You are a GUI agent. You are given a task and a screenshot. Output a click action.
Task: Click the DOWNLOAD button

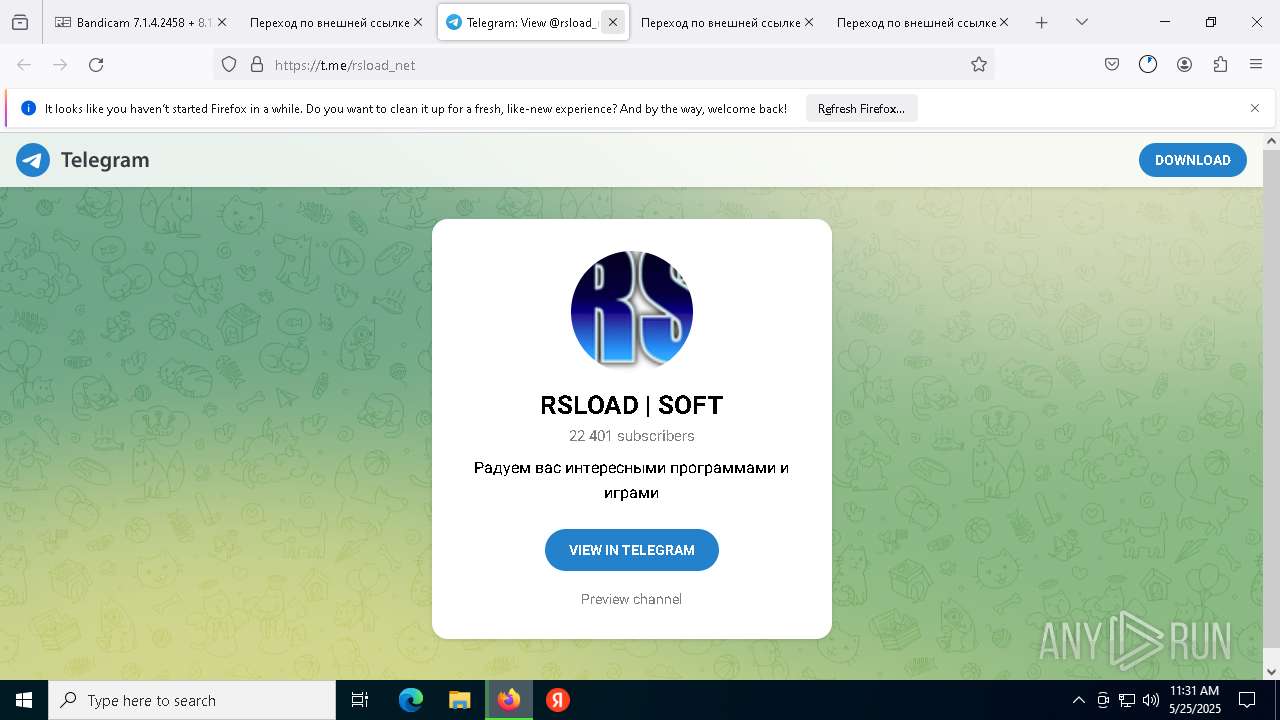(1192, 160)
